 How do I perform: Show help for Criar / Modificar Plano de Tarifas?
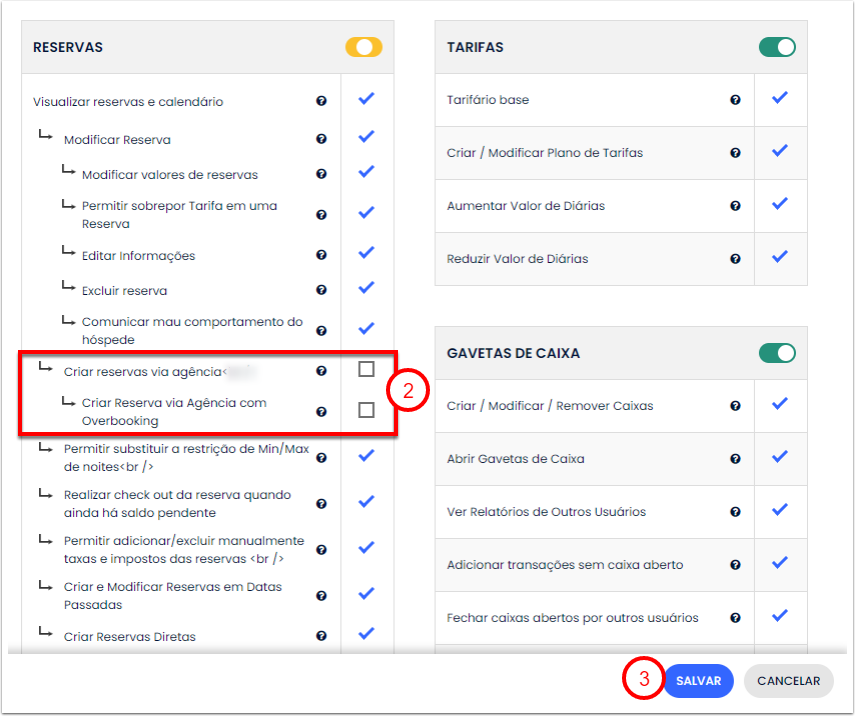[735, 153]
